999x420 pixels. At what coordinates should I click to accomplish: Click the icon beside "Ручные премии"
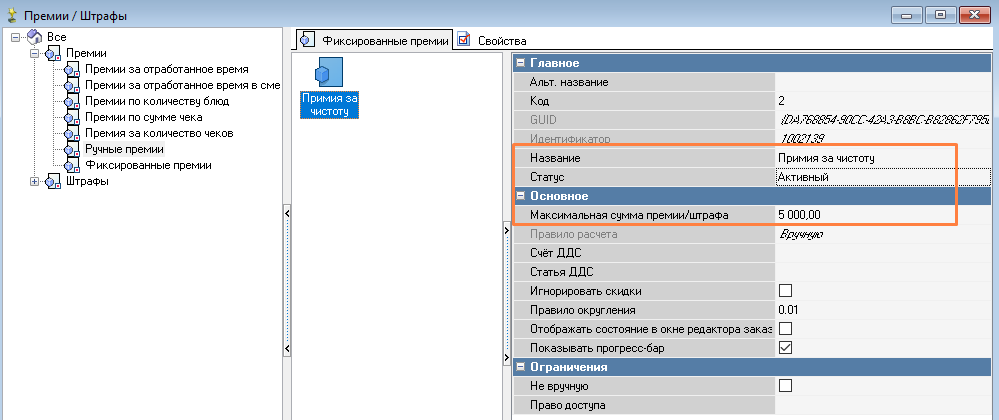click(71, 150)
